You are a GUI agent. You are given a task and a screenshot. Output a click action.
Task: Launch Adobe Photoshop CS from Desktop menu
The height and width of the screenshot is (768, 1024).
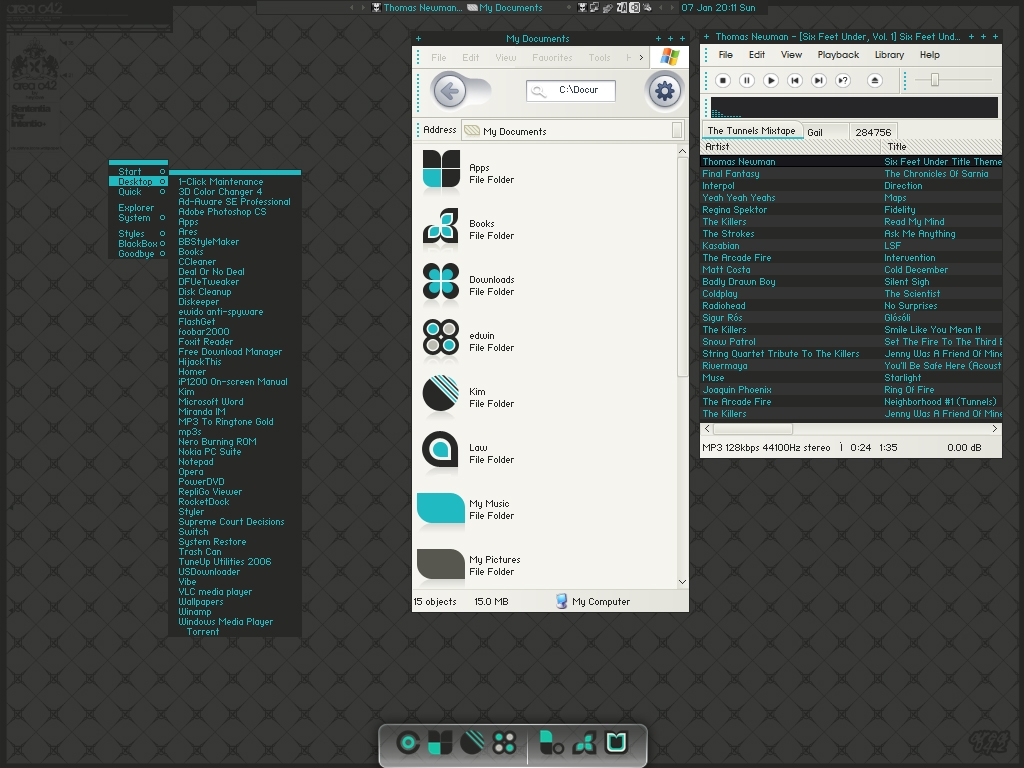click(222, 212)
